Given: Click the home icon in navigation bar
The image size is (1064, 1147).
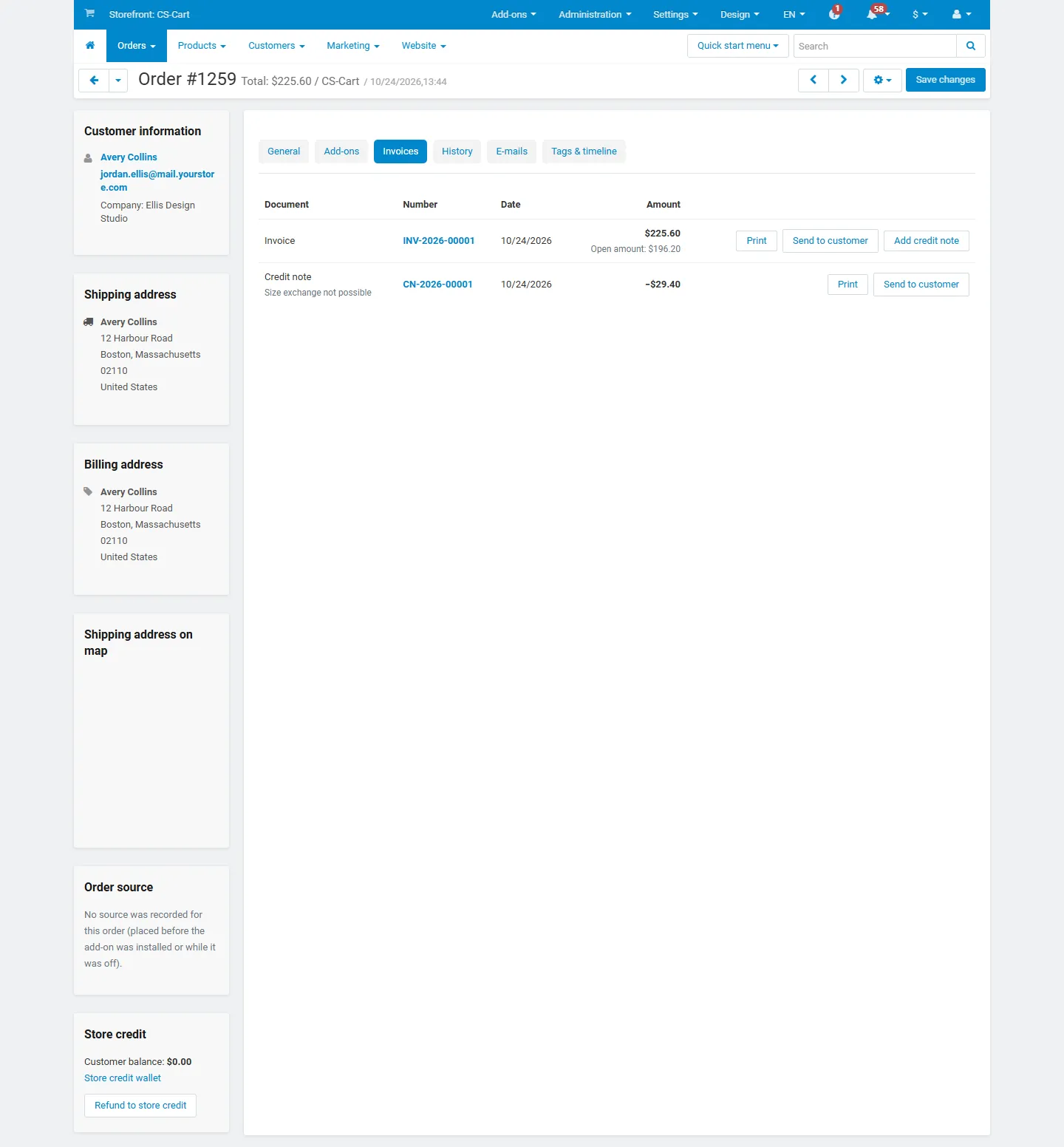Looking at the screenshot, I should click(90, 46).
